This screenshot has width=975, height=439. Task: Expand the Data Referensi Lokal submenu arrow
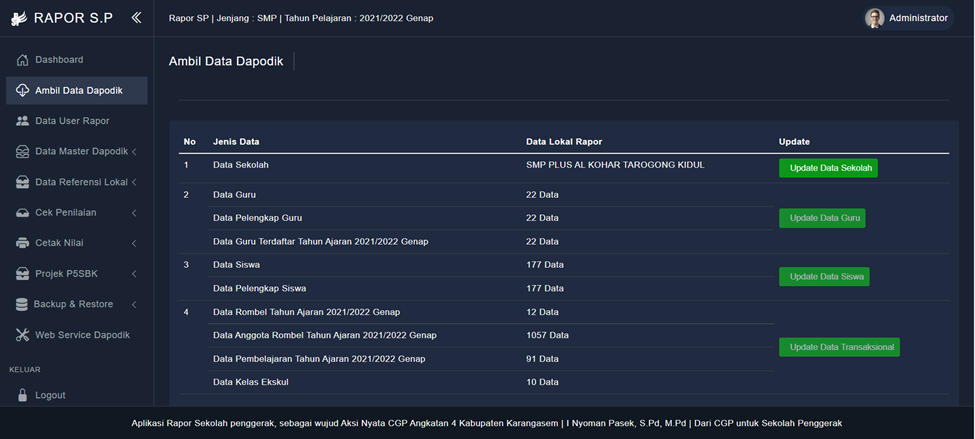(x=134, y=182)
